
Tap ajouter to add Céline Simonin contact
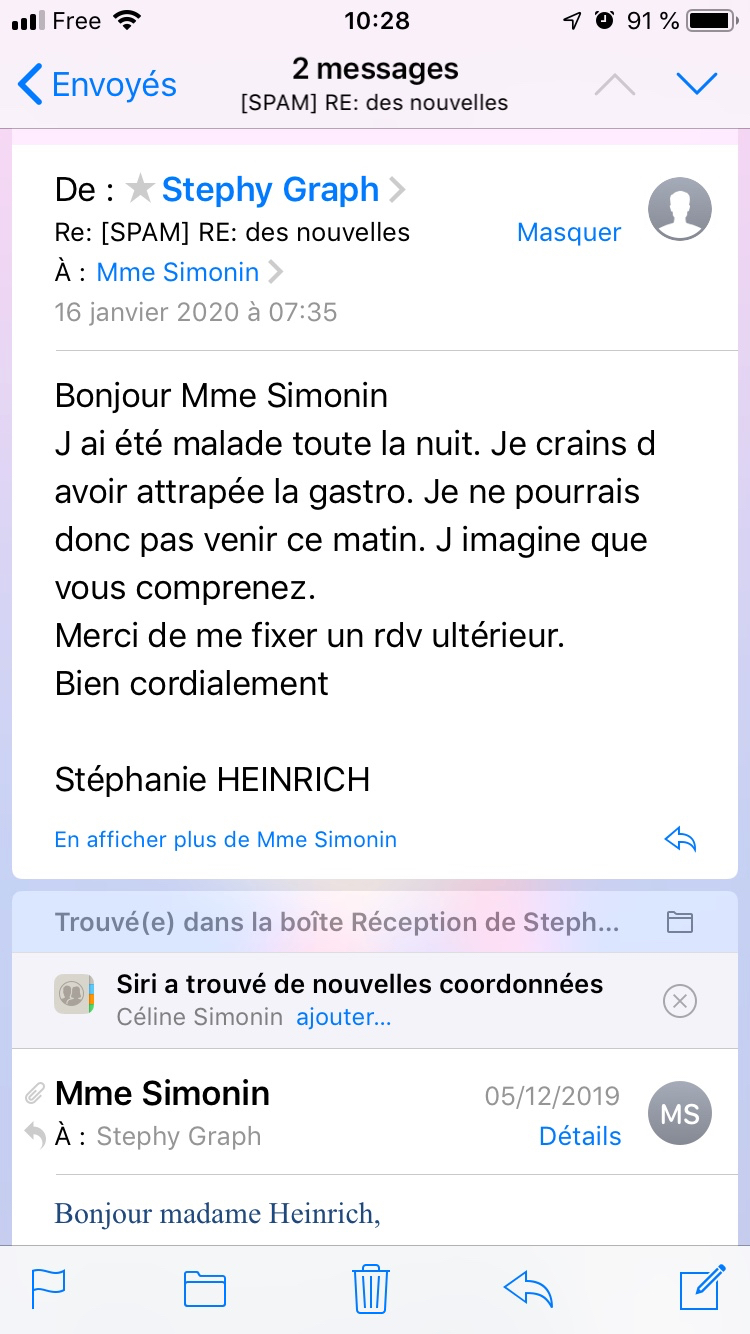(x=343, y=1018)
